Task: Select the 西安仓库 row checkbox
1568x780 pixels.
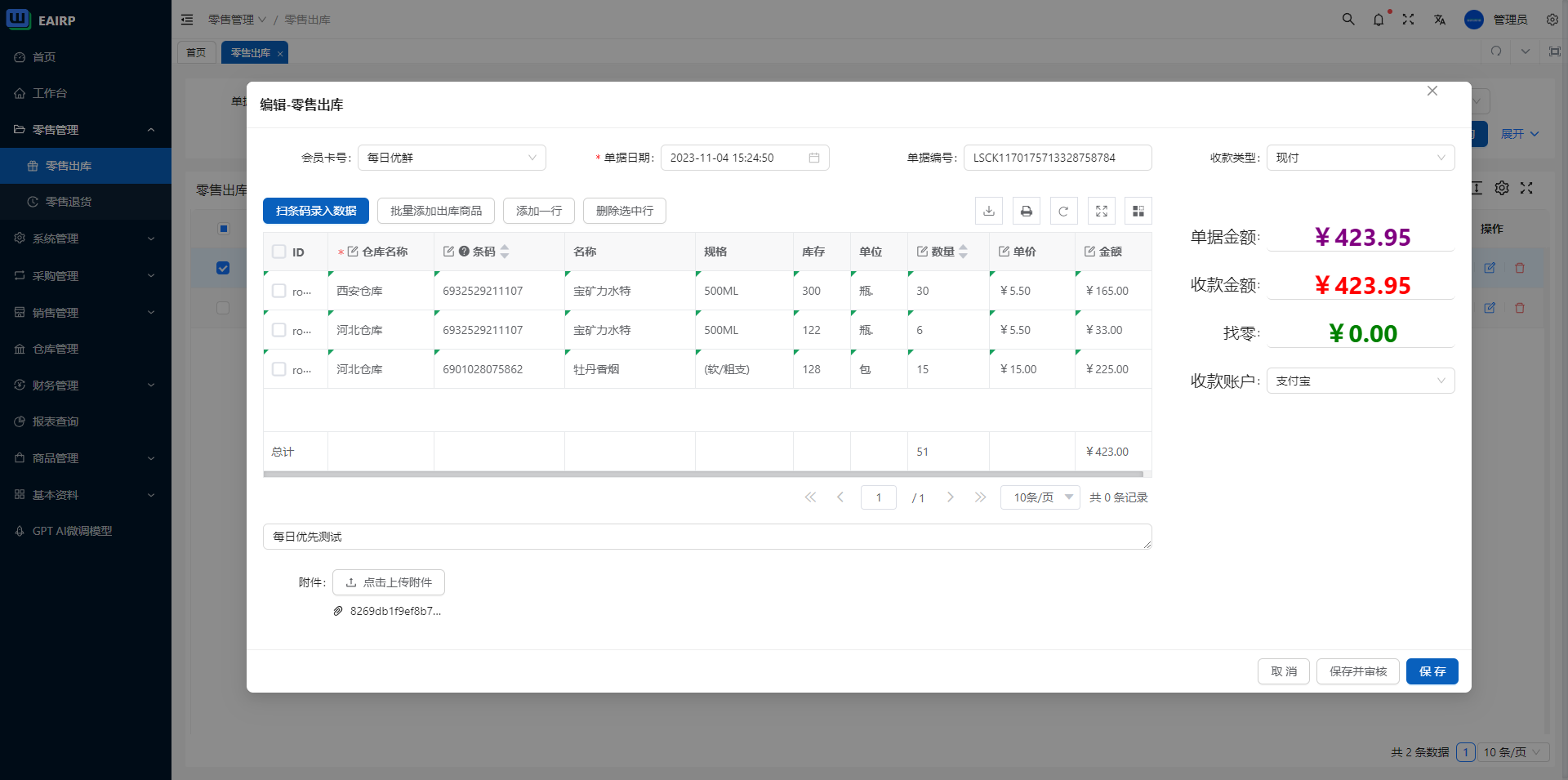Action: (279, 291)
